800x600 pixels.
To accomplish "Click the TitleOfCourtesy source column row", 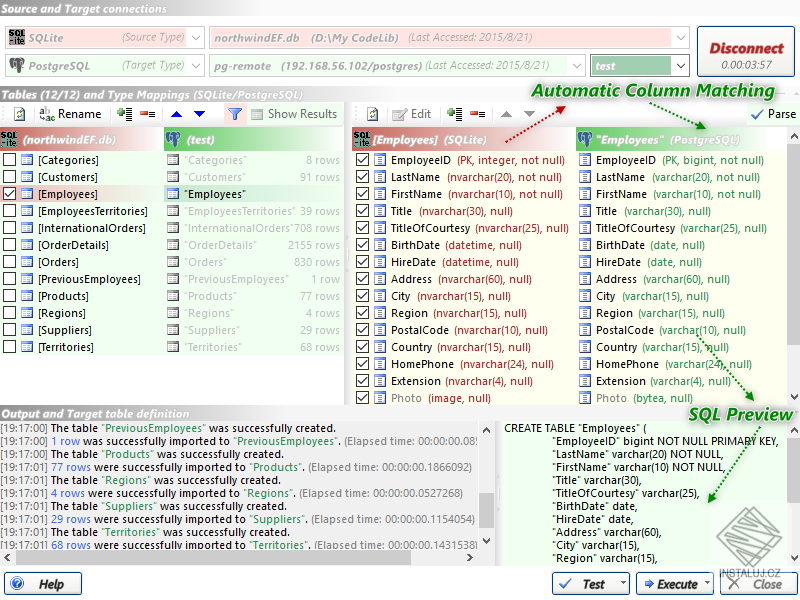I will coord(463,228).
